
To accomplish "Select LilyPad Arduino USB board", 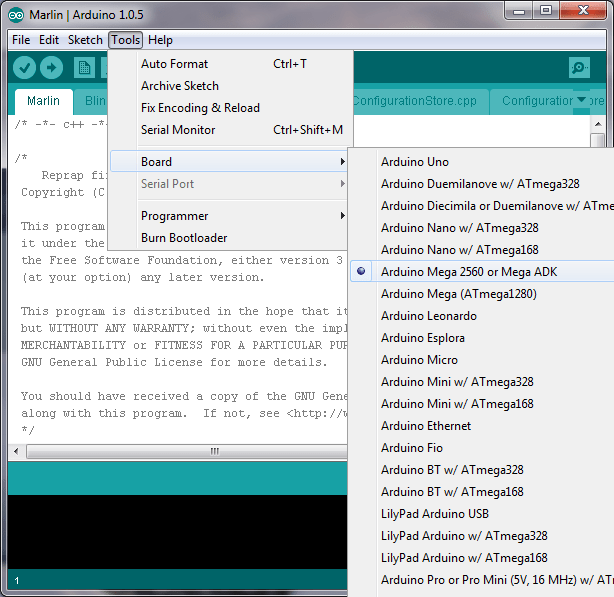I will 482,513.
